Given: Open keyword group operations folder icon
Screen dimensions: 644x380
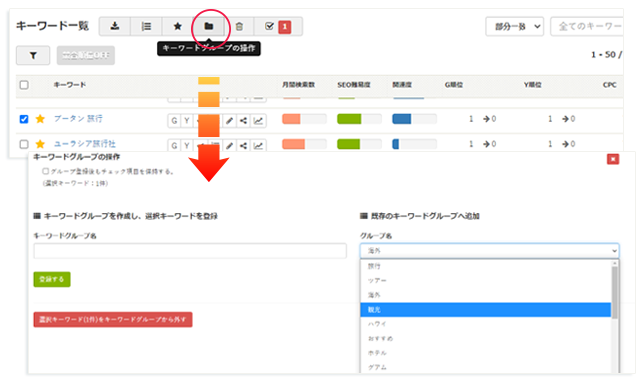Looking at the screenshot, I should coord(209,26).
